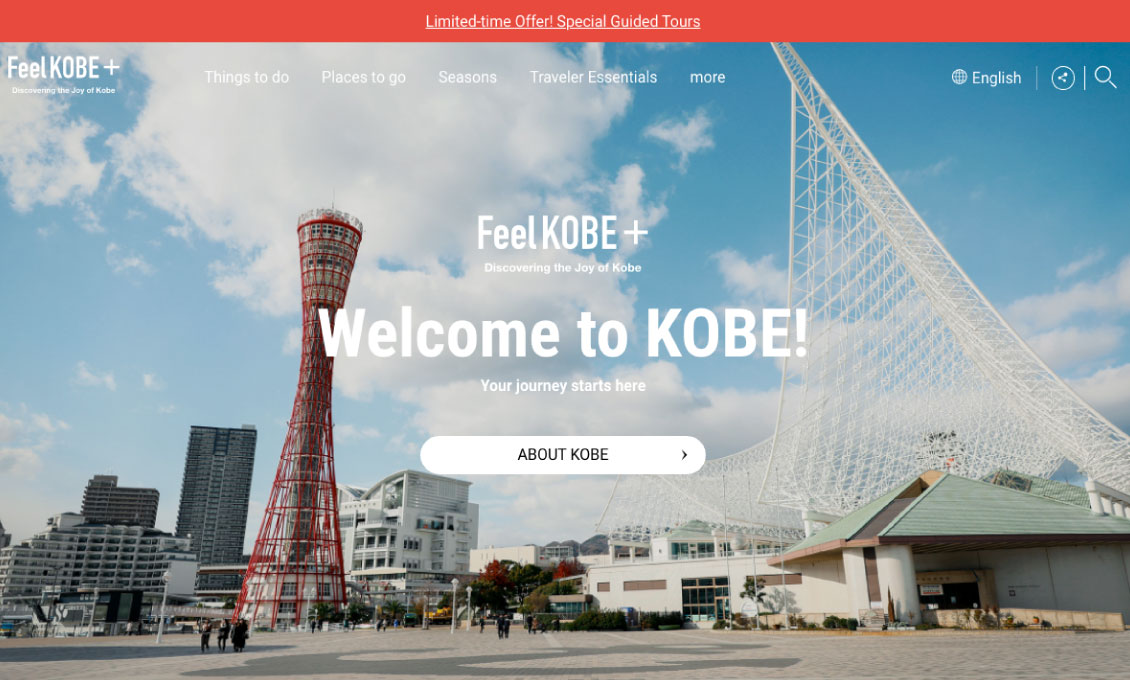Open the Places to go menu
Image resolution: width=1130 pixels, height=680 pixels.
pos(363,77)
